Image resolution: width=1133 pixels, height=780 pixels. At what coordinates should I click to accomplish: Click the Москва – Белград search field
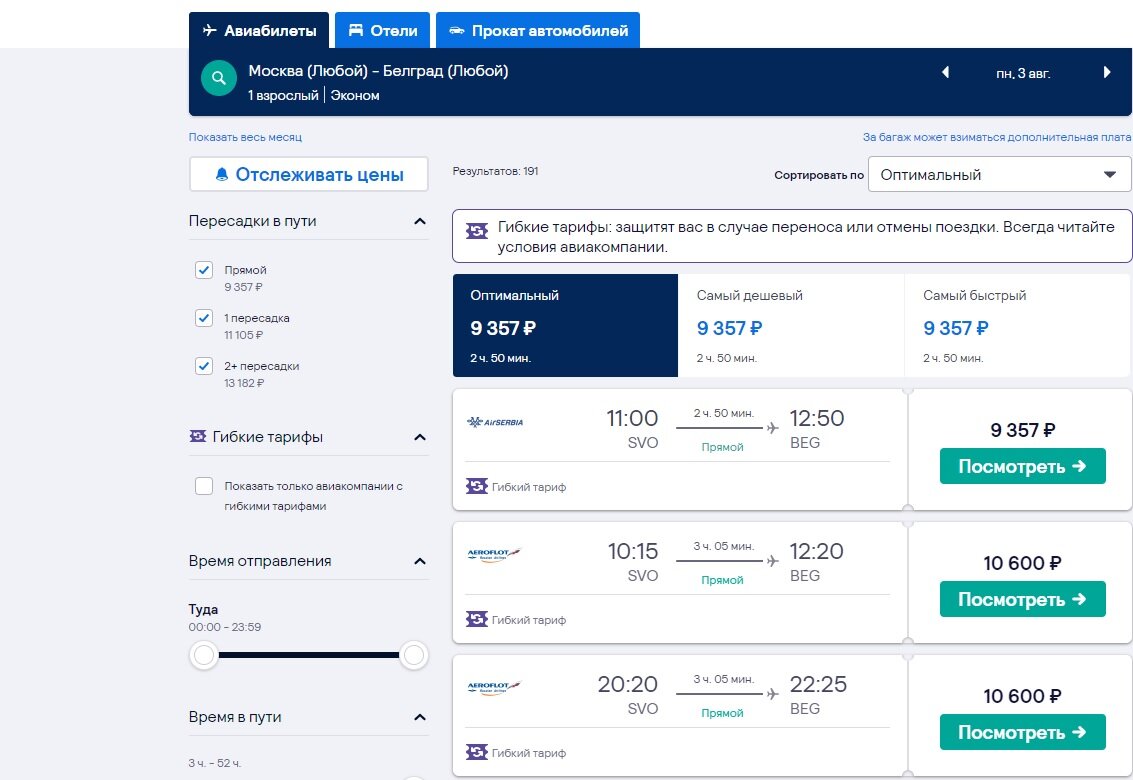click(378, 71)
